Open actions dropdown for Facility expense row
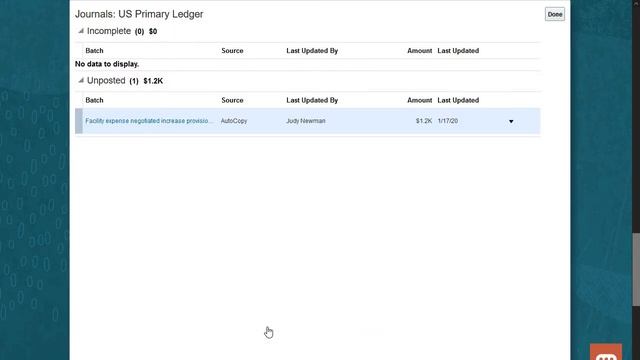Image resolution: width=640 pixels, height=360 pixels. pos(511,121)
